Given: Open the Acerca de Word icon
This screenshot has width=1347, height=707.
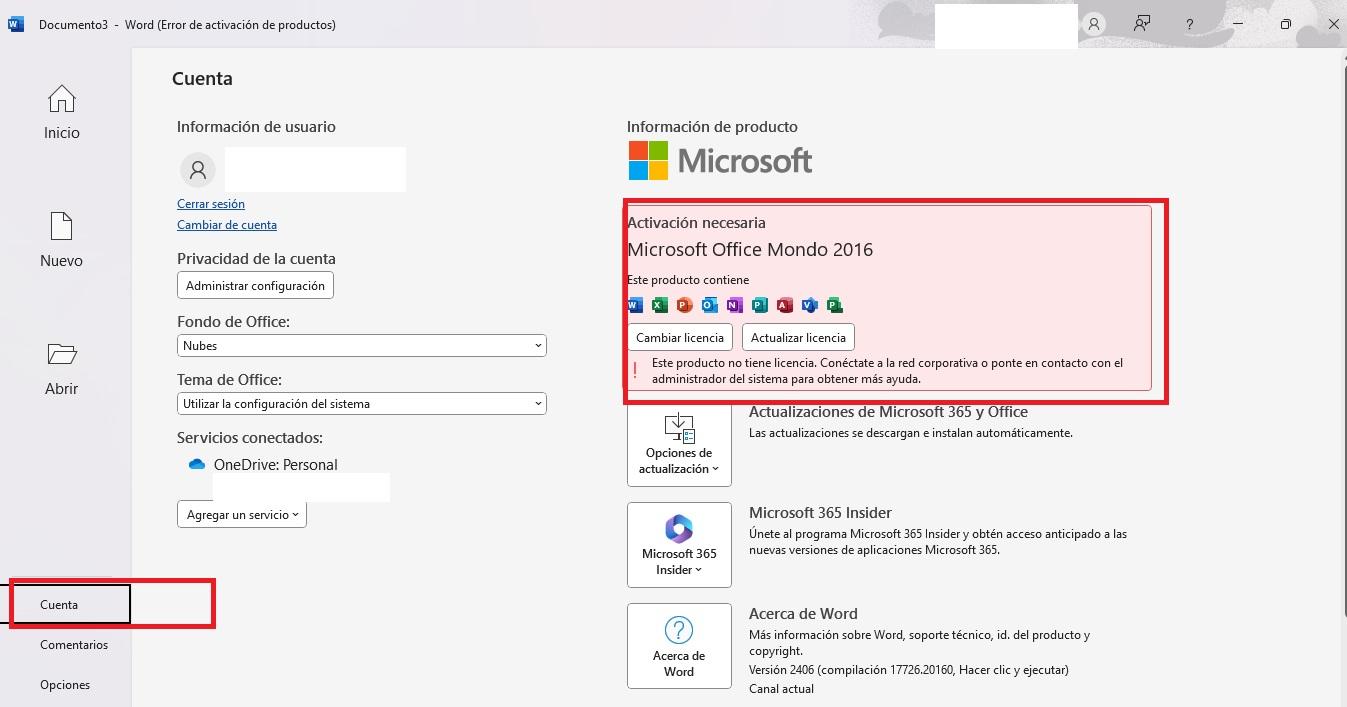Looking at the screenshot, I should (x=679, y=632).
